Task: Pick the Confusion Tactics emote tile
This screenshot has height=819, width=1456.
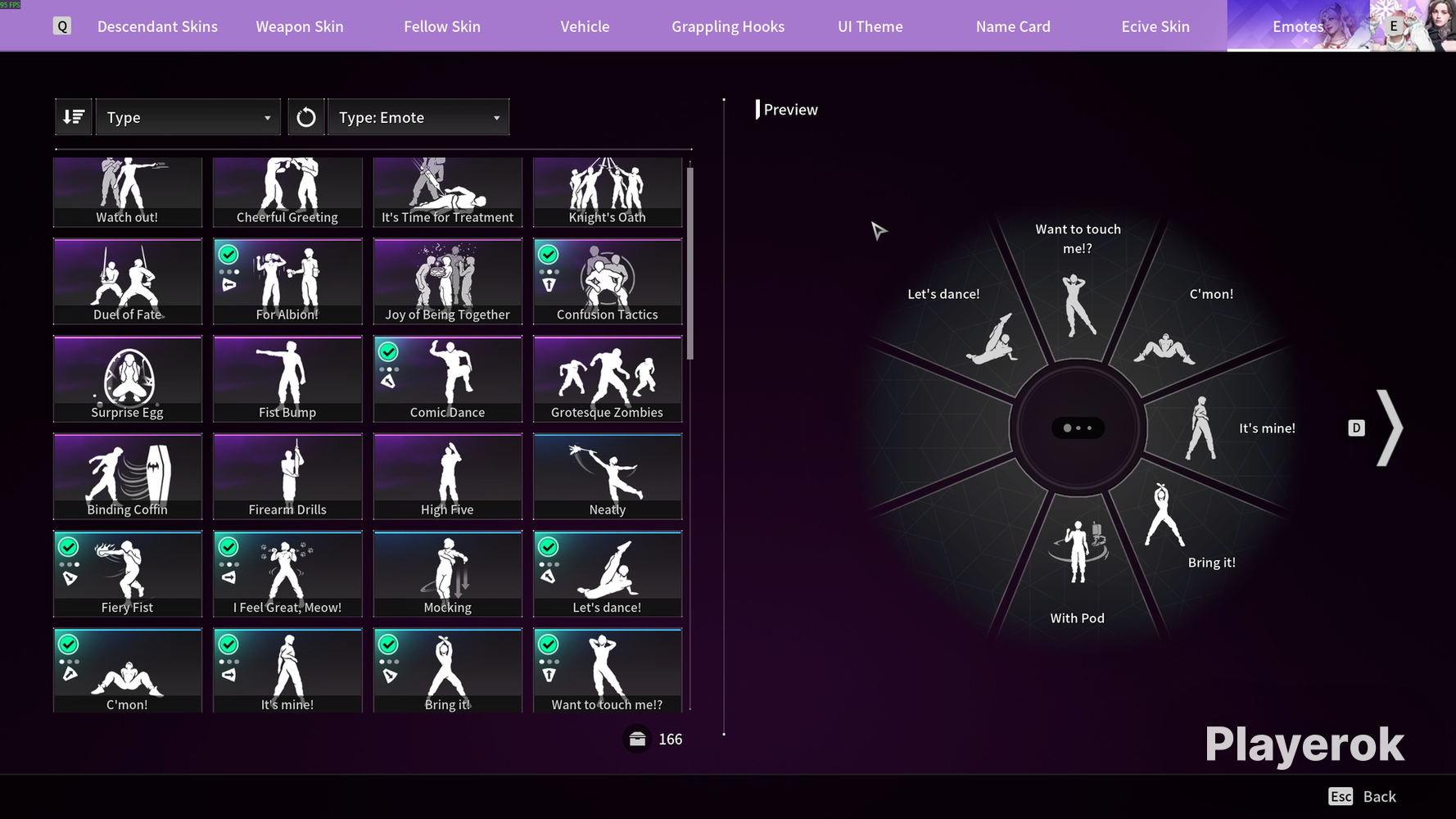Action: [x=608, y=282]
